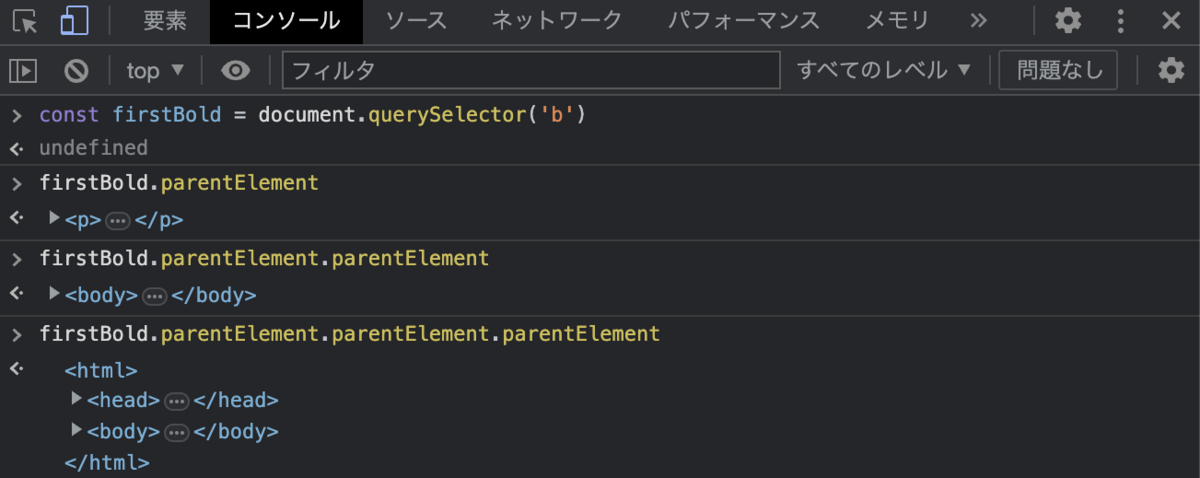The width and height of the screenshot is (1200, 478).
Task: Expand the <head> node in html output
Action: pyautogui.click(x=77, y=398)
